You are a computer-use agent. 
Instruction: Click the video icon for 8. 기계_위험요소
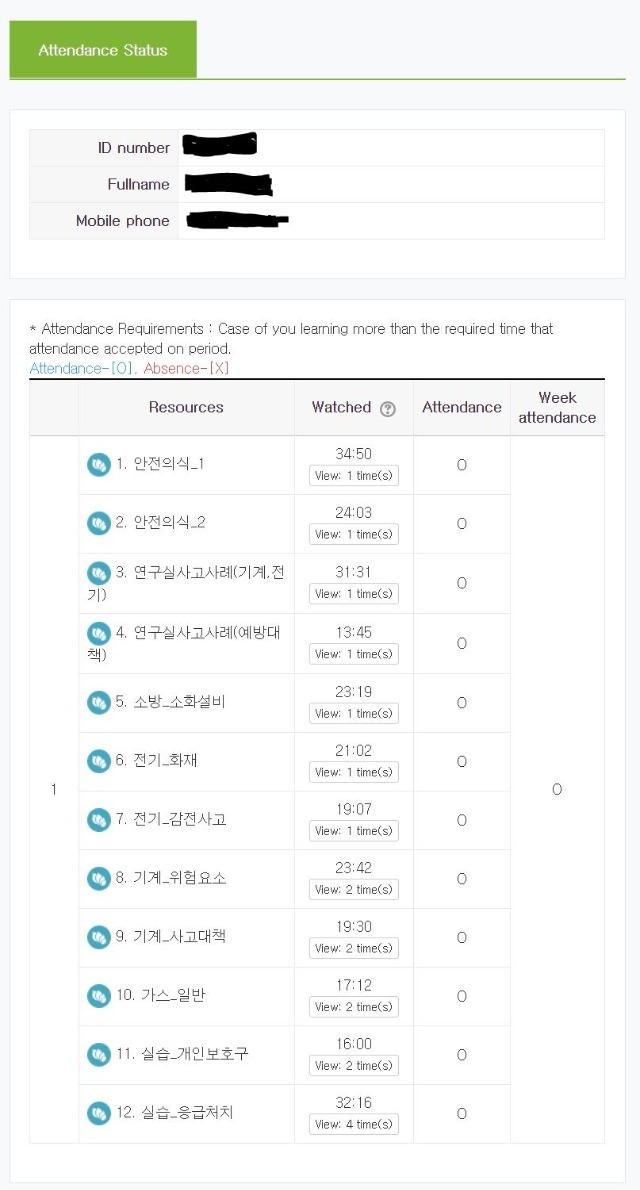[x=99, y=879]
